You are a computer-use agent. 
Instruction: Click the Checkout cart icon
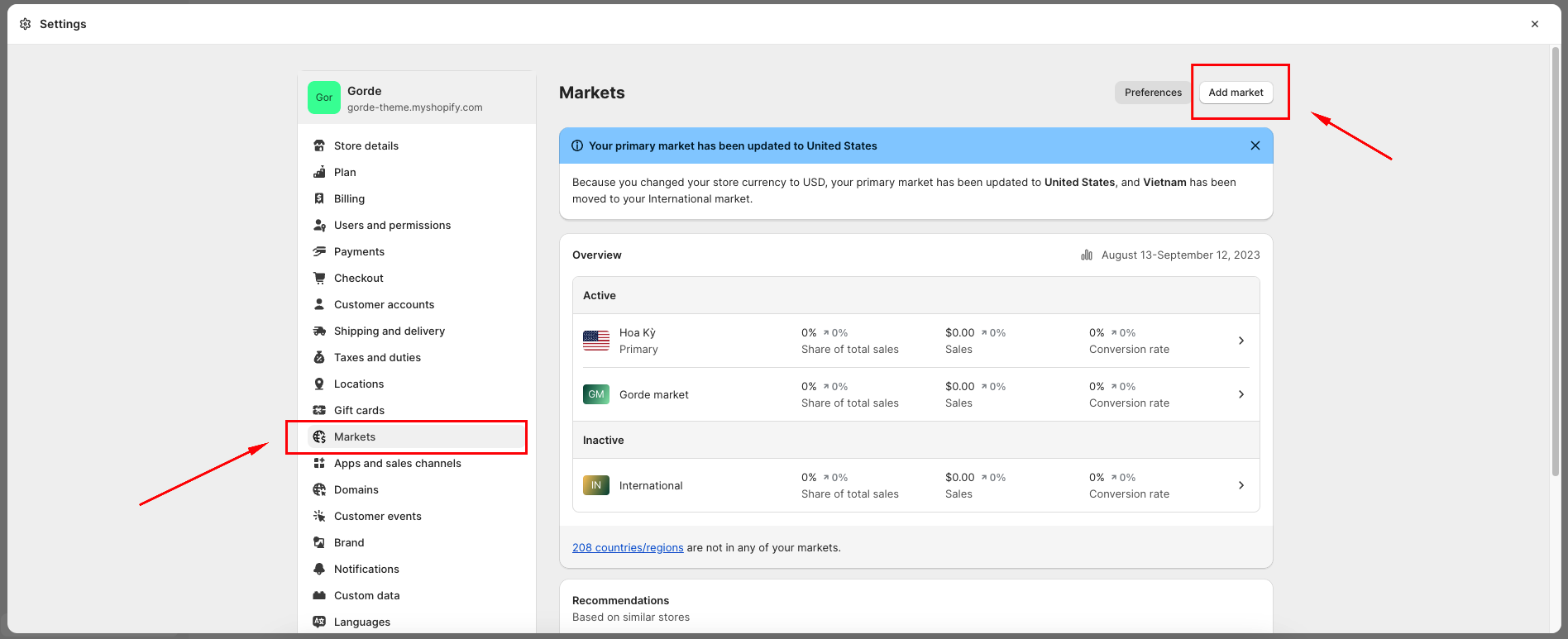pos(319,278)
